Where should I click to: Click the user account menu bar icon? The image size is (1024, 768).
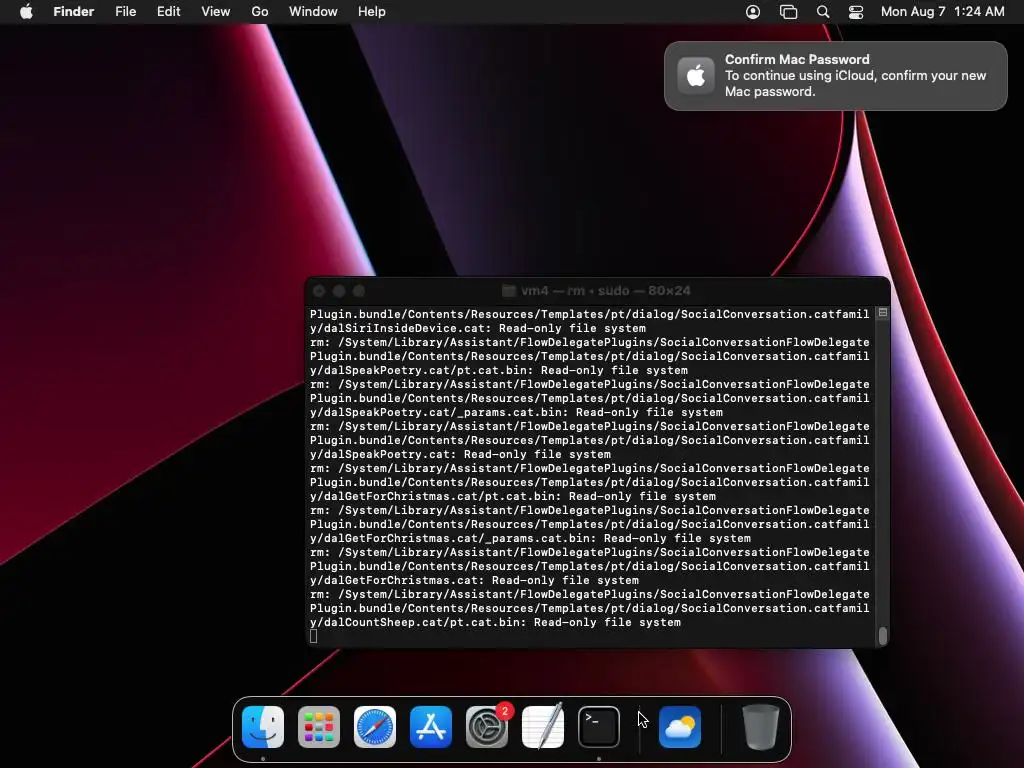753,12
